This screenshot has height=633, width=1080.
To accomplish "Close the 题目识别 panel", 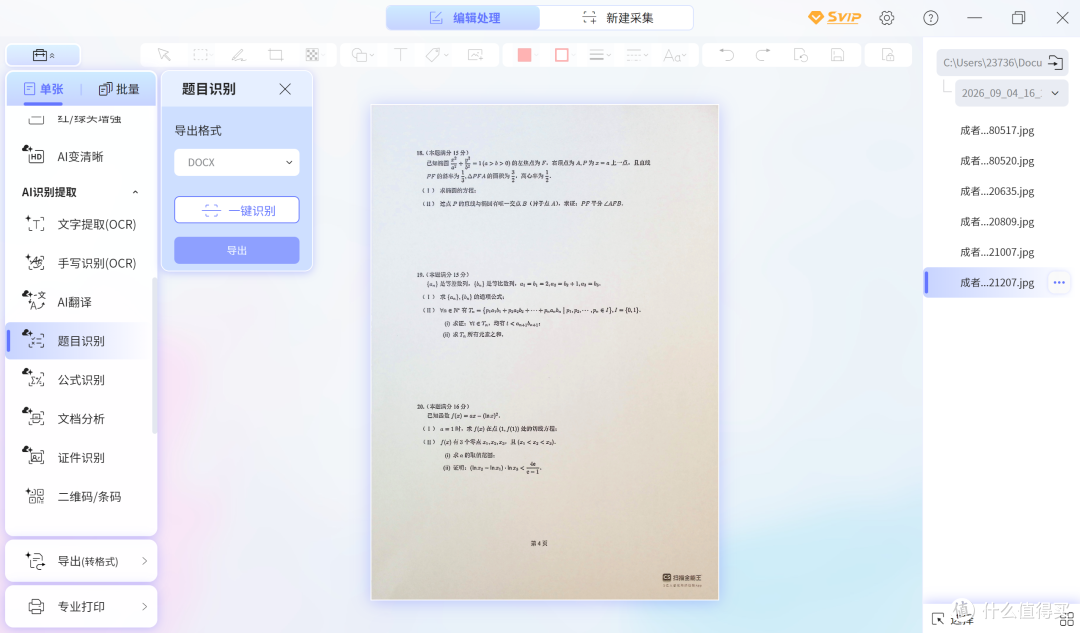I will pos(284,89).
